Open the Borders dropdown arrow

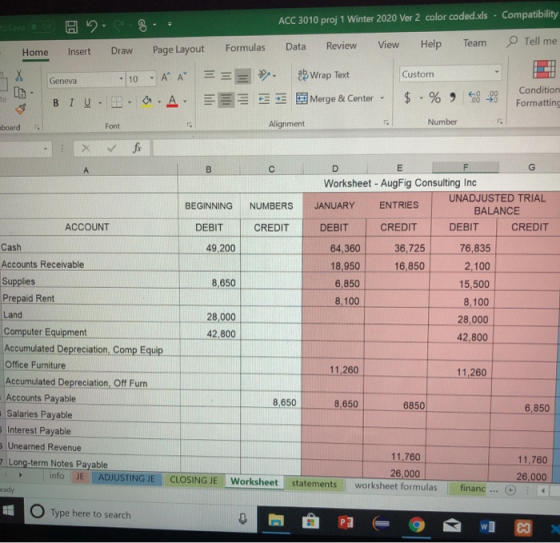(129, 103)
